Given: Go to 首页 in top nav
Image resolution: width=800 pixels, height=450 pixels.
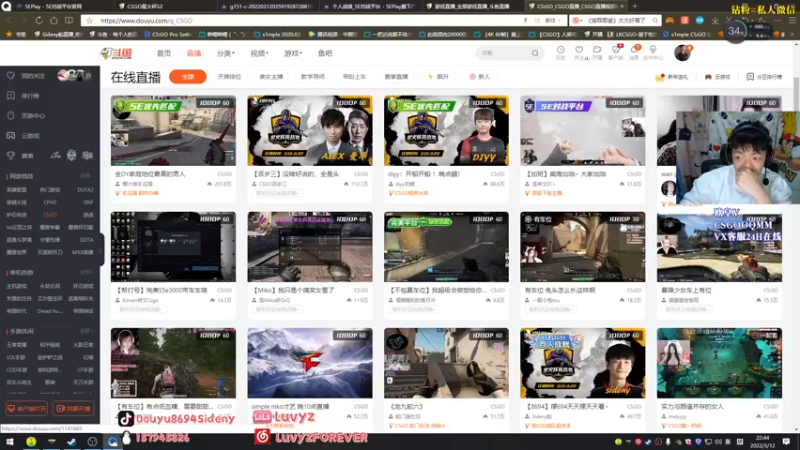Looking at the screenshot, I should coord(164,53).
